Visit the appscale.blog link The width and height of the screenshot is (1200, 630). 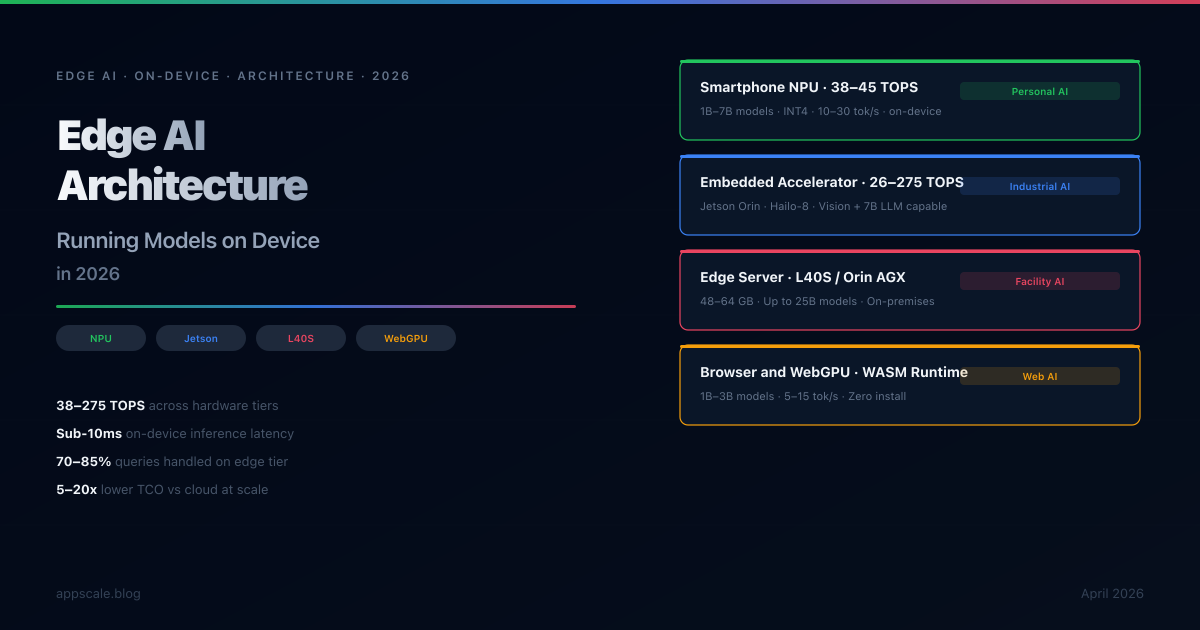coord(98,594)
